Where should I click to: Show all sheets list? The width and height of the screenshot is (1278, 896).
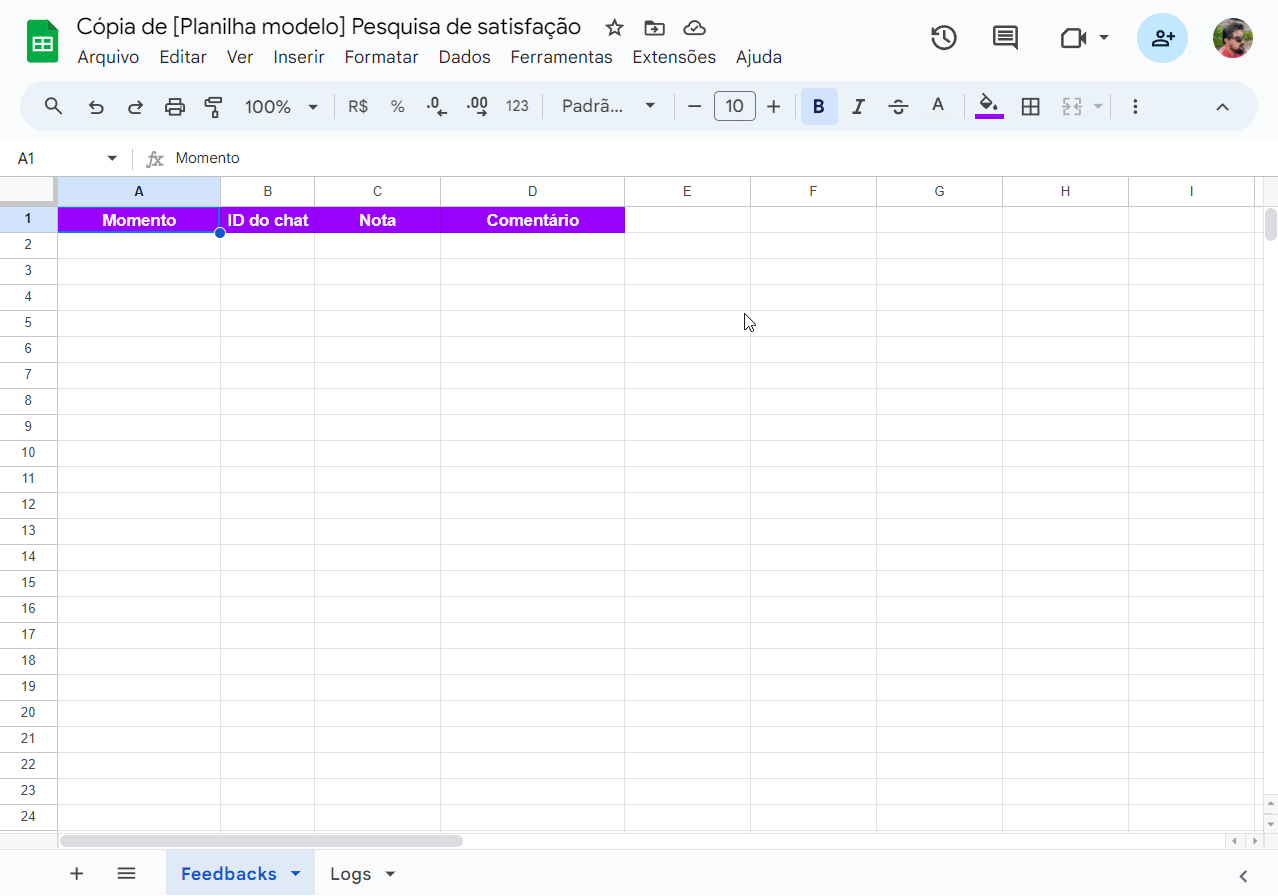tap(126, 873)
